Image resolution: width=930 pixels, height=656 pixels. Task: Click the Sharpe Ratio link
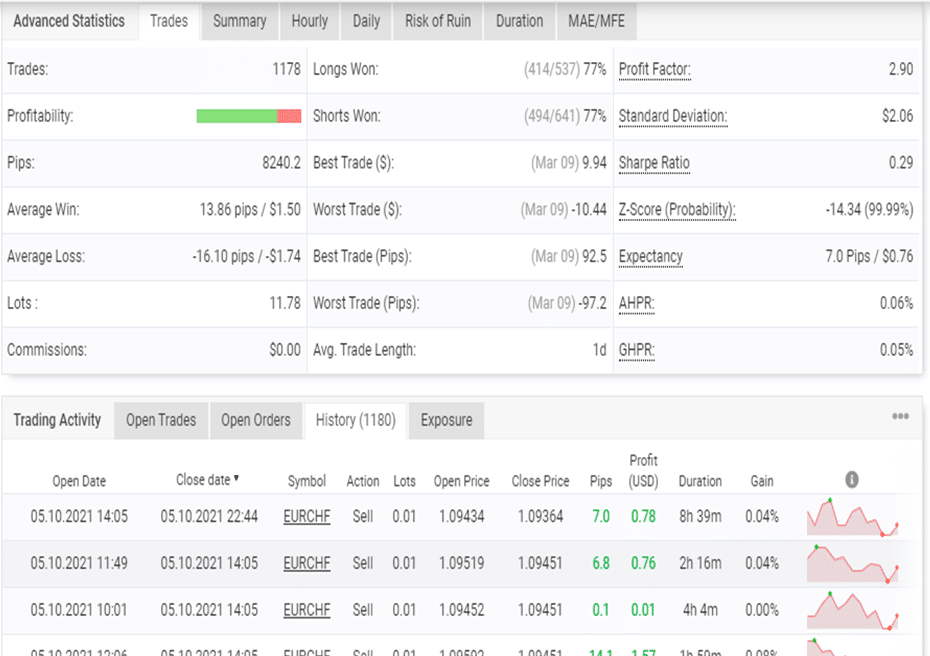click(x=654, y=163)
